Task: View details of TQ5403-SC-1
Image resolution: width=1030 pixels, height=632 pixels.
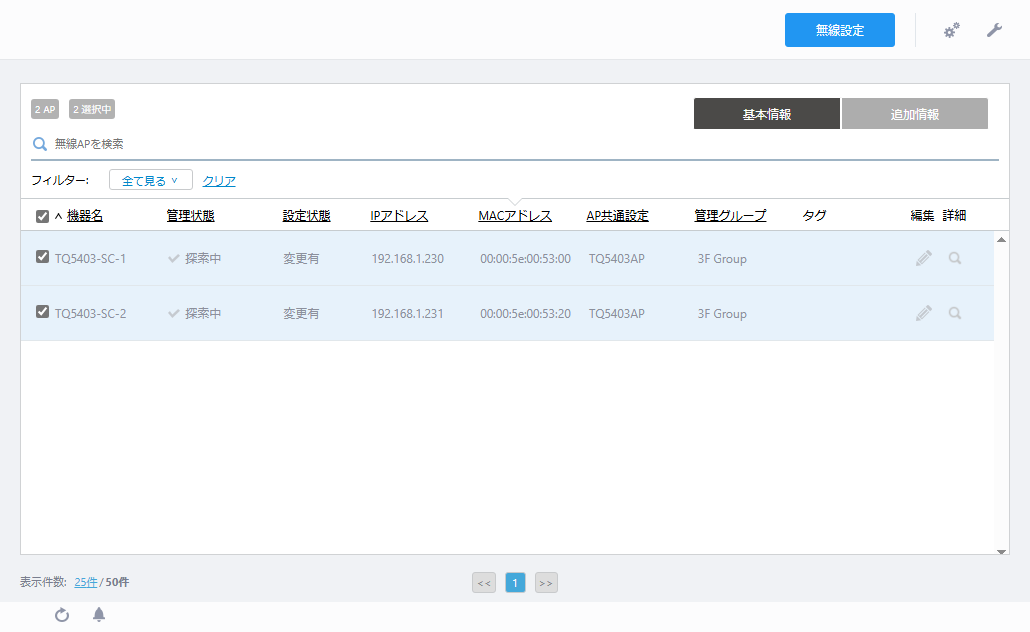Action: point(955,258)
